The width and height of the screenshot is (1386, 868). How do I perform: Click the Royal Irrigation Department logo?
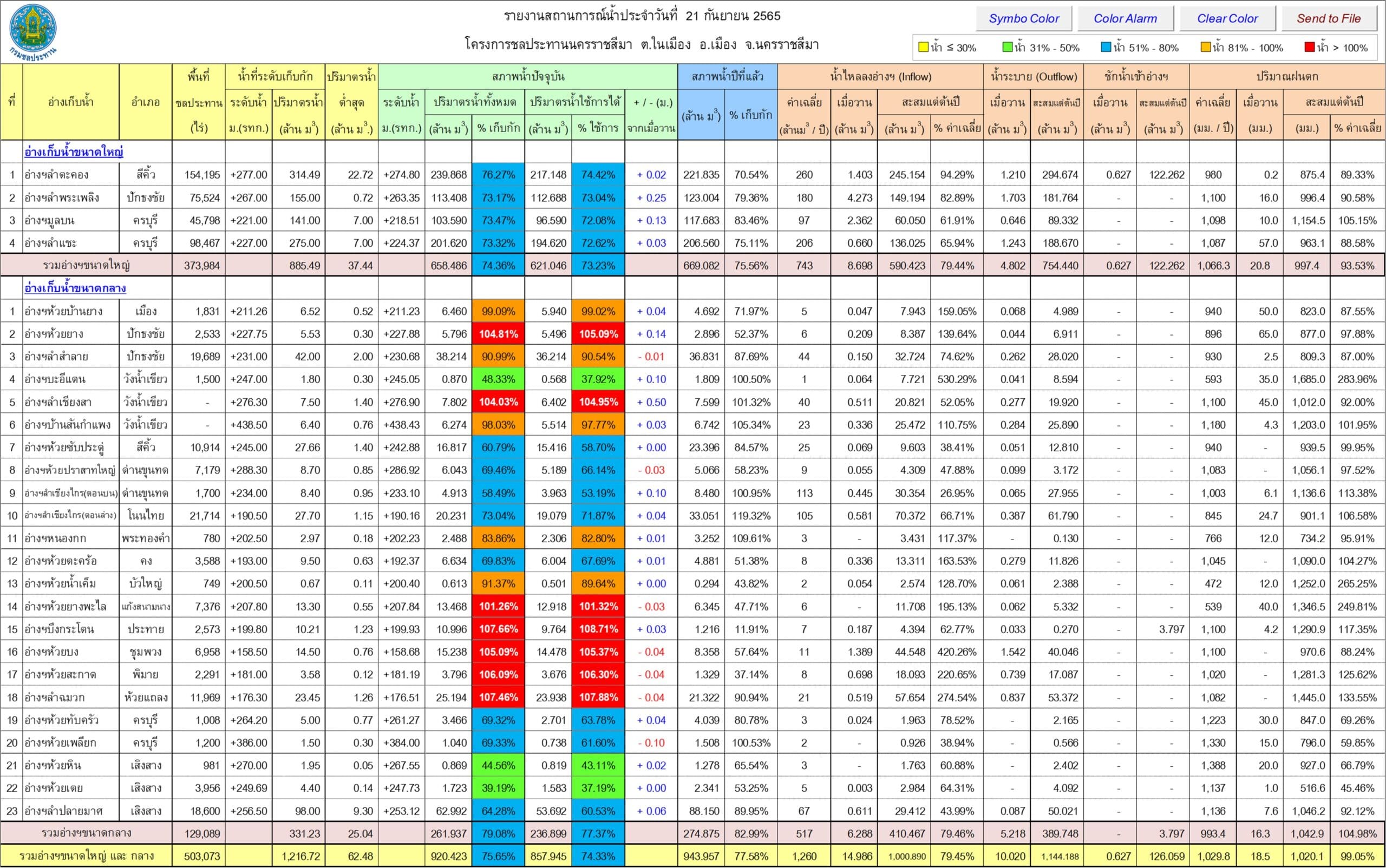(x=34, y=31)
